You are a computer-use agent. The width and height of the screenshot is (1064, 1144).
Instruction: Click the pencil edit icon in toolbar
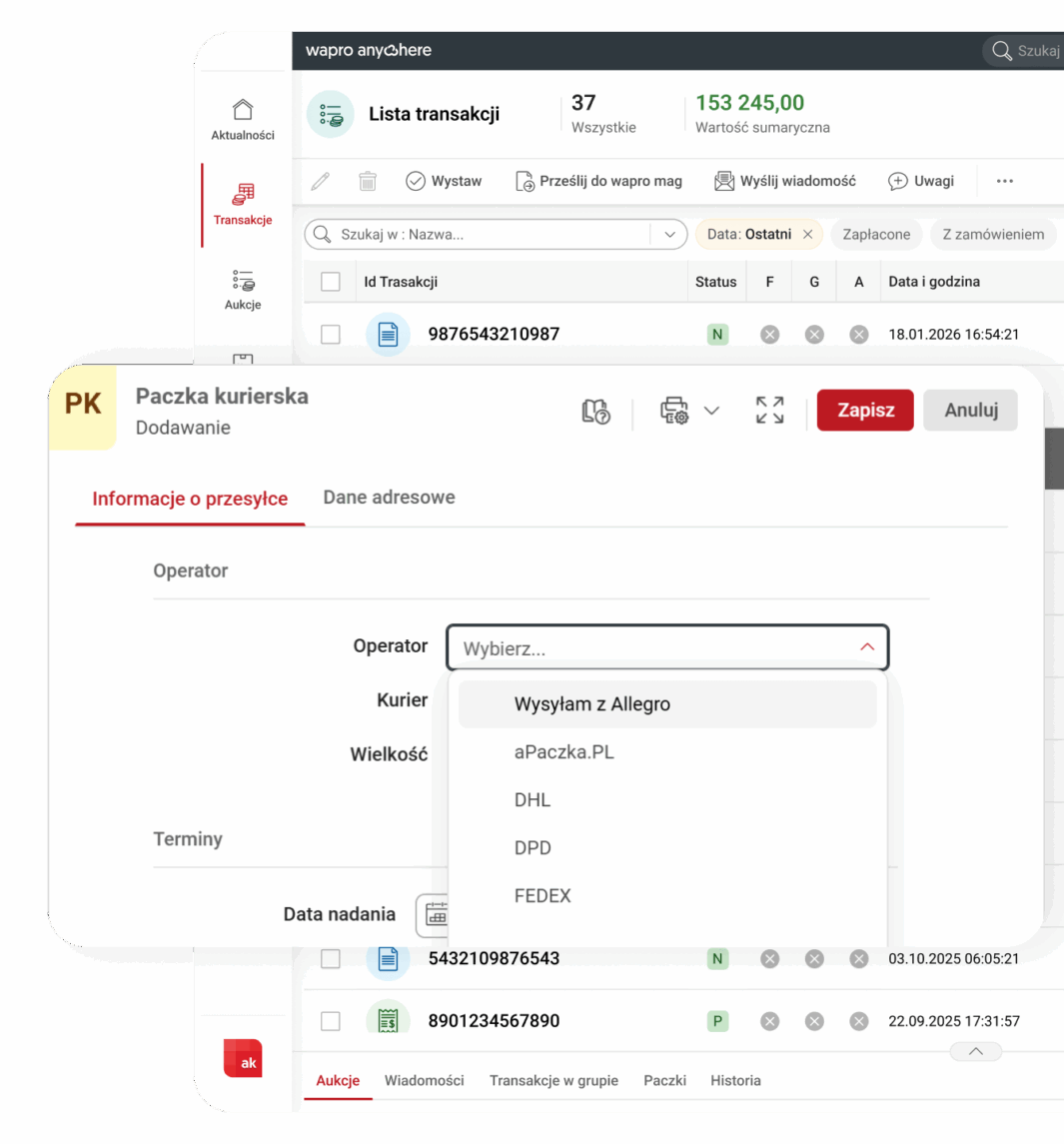point(320,181)
